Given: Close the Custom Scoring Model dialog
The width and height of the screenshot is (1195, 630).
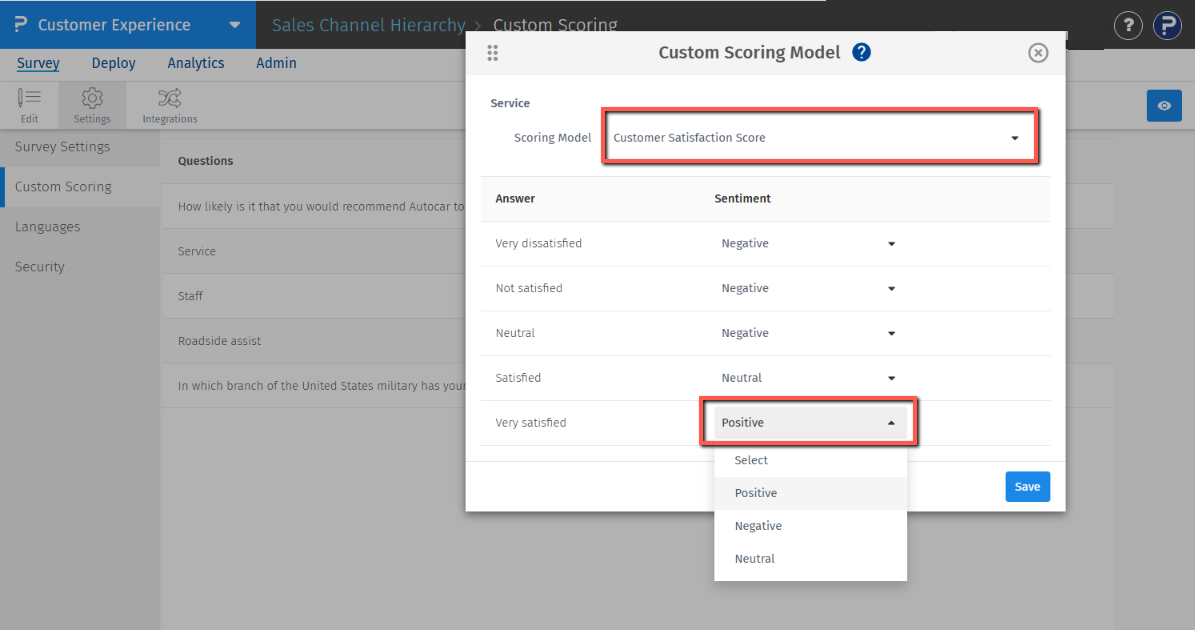Looking at the screenshot, I should 1038,53.
